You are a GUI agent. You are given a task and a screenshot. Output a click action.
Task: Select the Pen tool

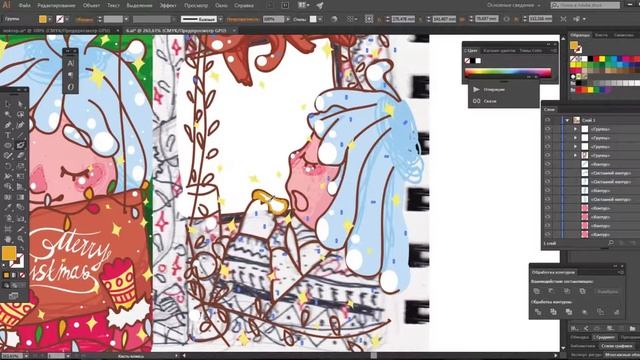8,124
